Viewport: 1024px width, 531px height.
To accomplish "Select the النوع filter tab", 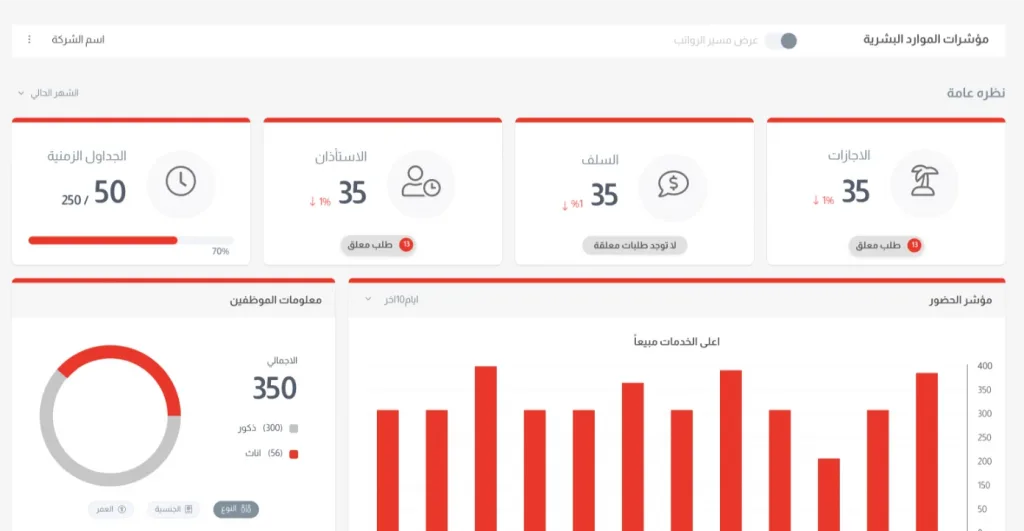I will pos(236,509).
